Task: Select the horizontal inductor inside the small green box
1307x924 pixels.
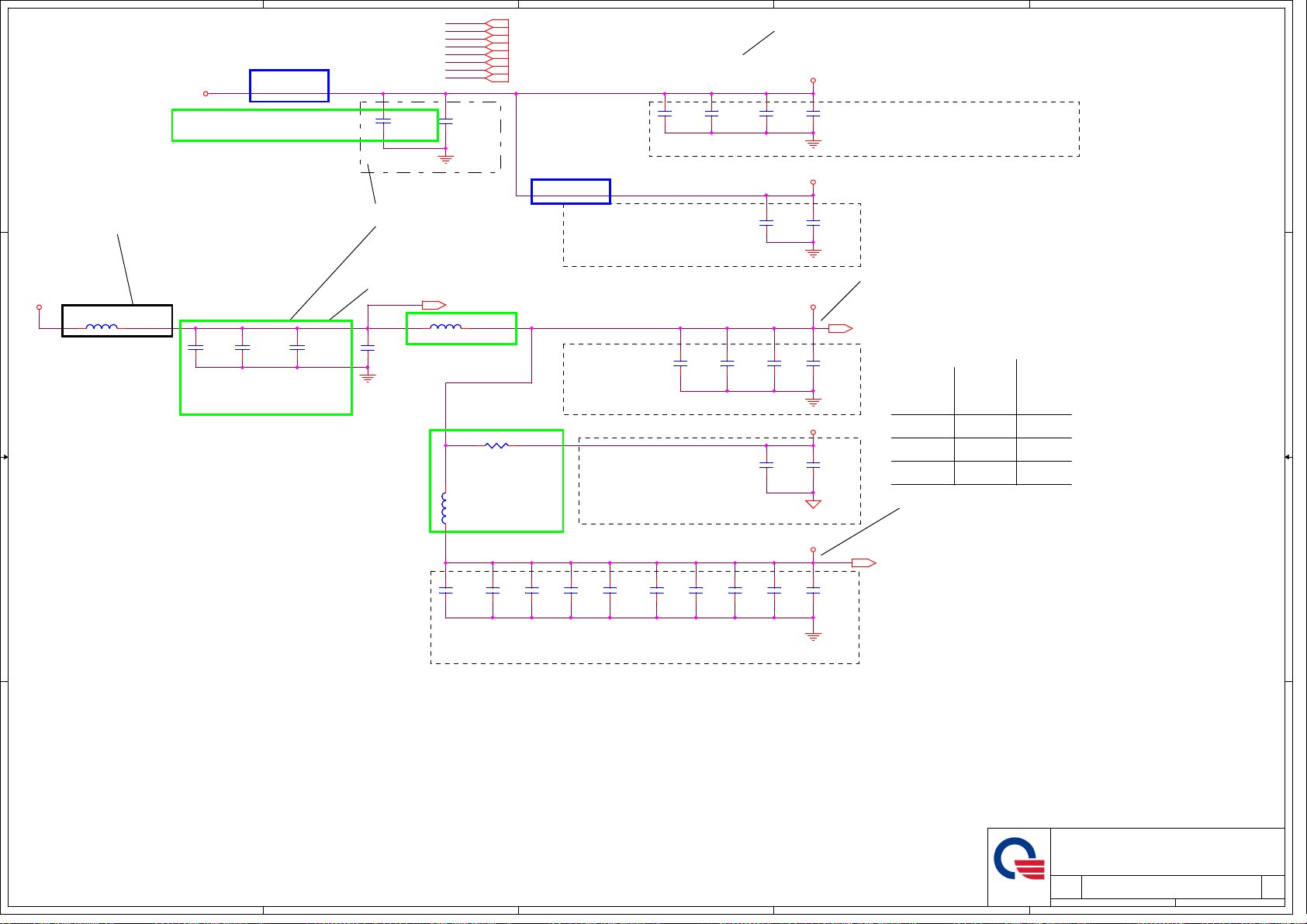Action: pos(445,327)
